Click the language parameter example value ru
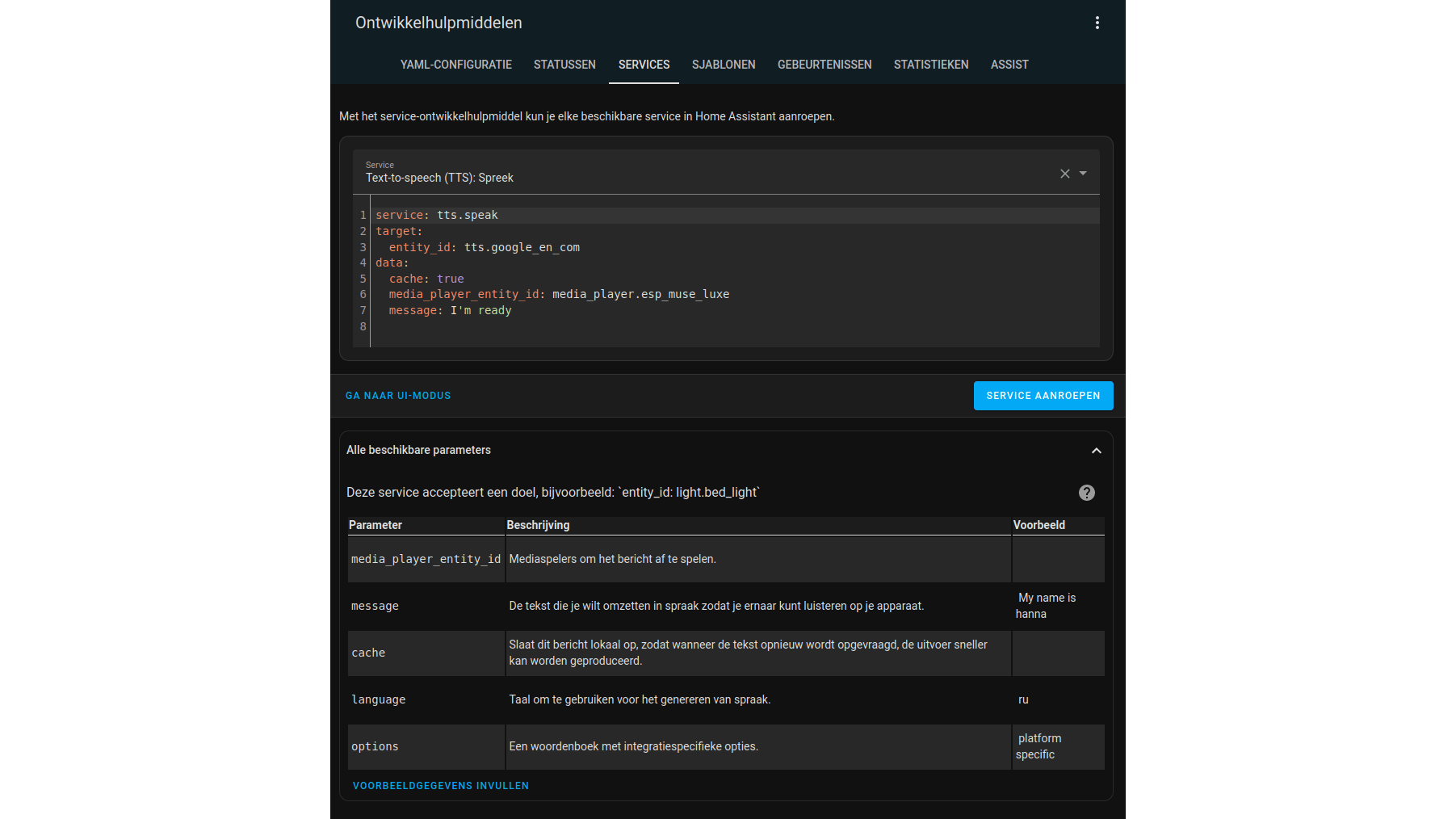Screen dimensions: 1456x819 pyautogui.click(x=1022, y=699)
